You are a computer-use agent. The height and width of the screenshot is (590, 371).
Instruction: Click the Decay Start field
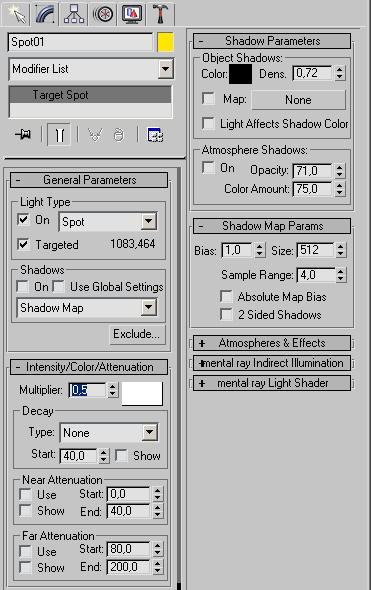tap(79, 456)
